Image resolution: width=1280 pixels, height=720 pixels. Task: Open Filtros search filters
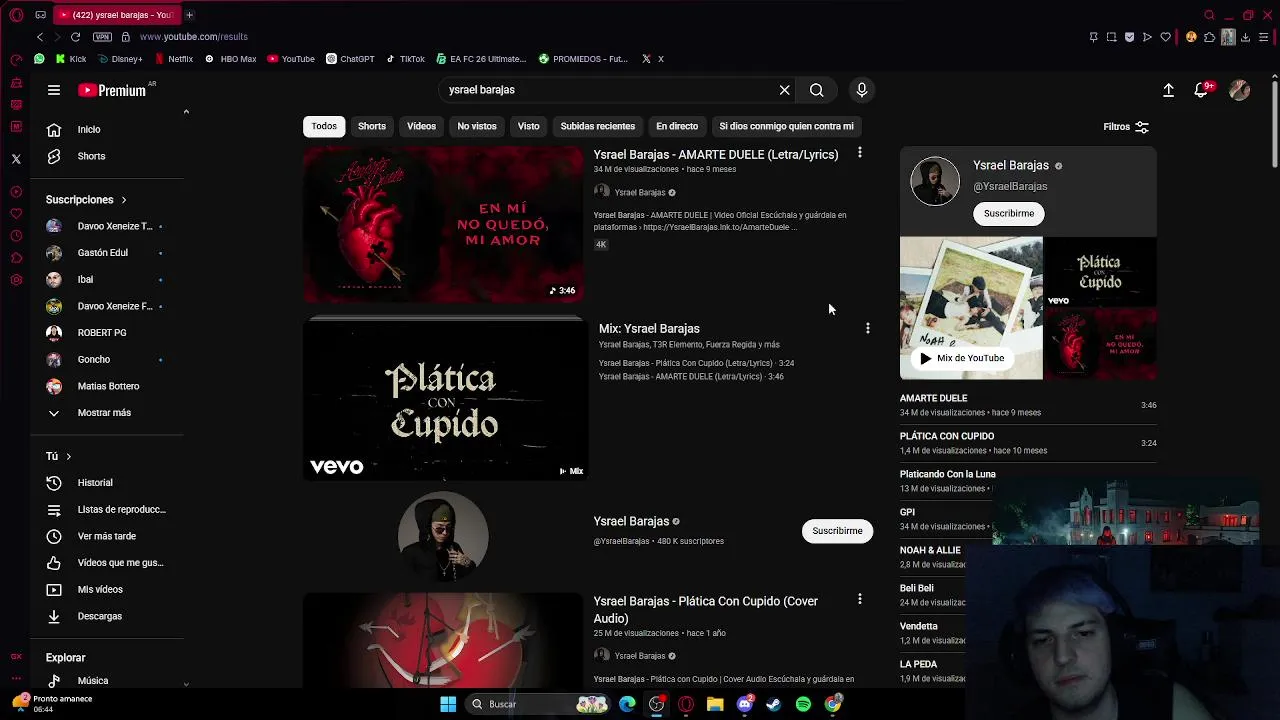click(1126, 127)
